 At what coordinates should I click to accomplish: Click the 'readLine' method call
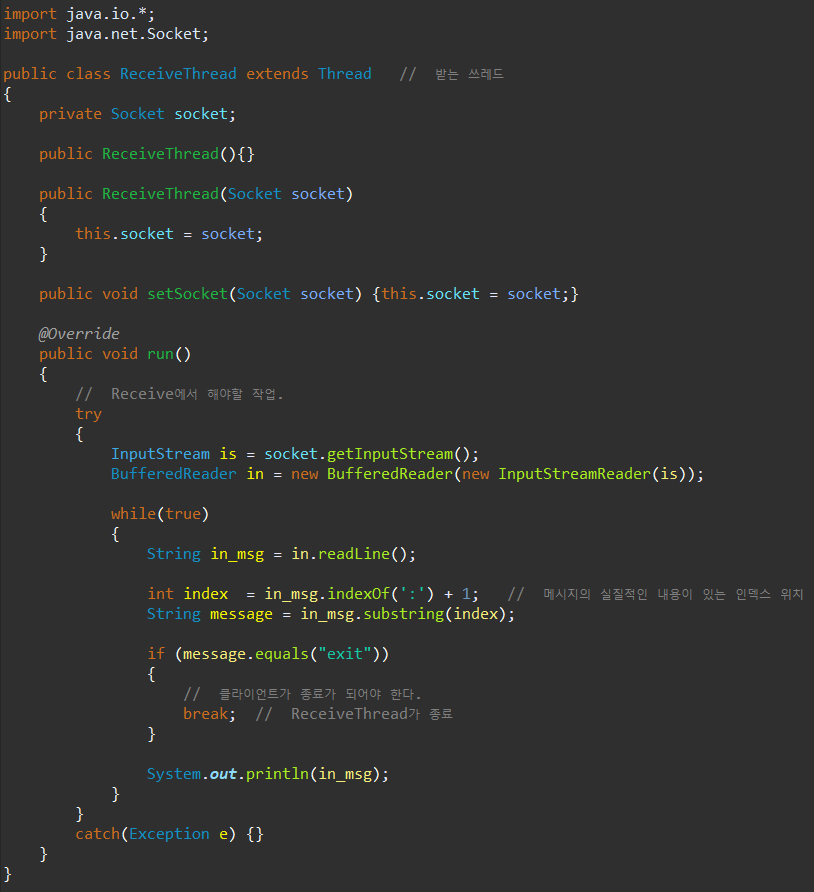(x=354, y=554)
